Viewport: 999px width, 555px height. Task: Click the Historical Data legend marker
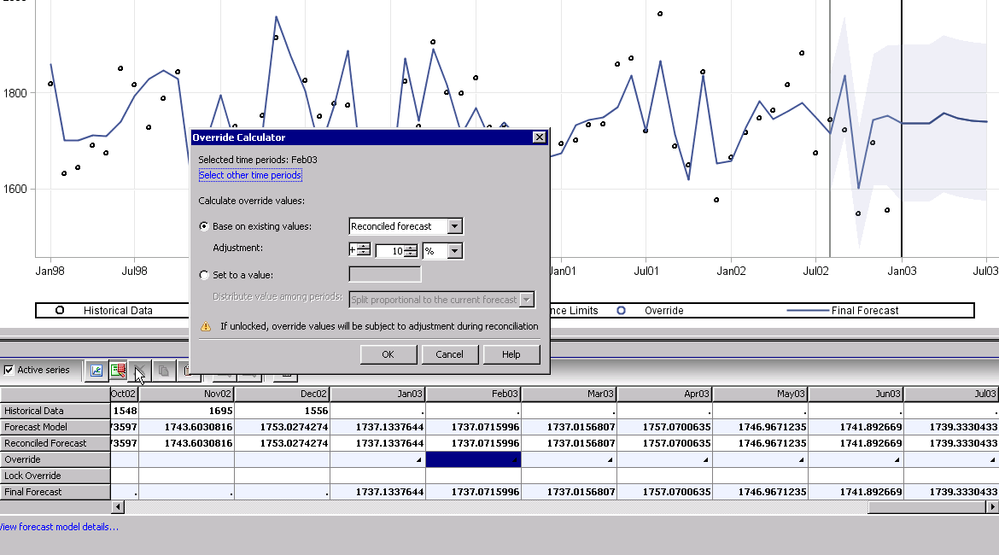coord(60,311)
